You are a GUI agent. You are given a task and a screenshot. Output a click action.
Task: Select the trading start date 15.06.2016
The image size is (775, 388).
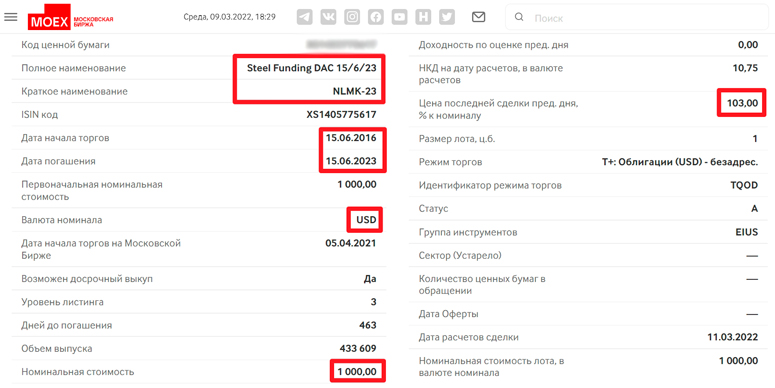(x=351, y=138)
